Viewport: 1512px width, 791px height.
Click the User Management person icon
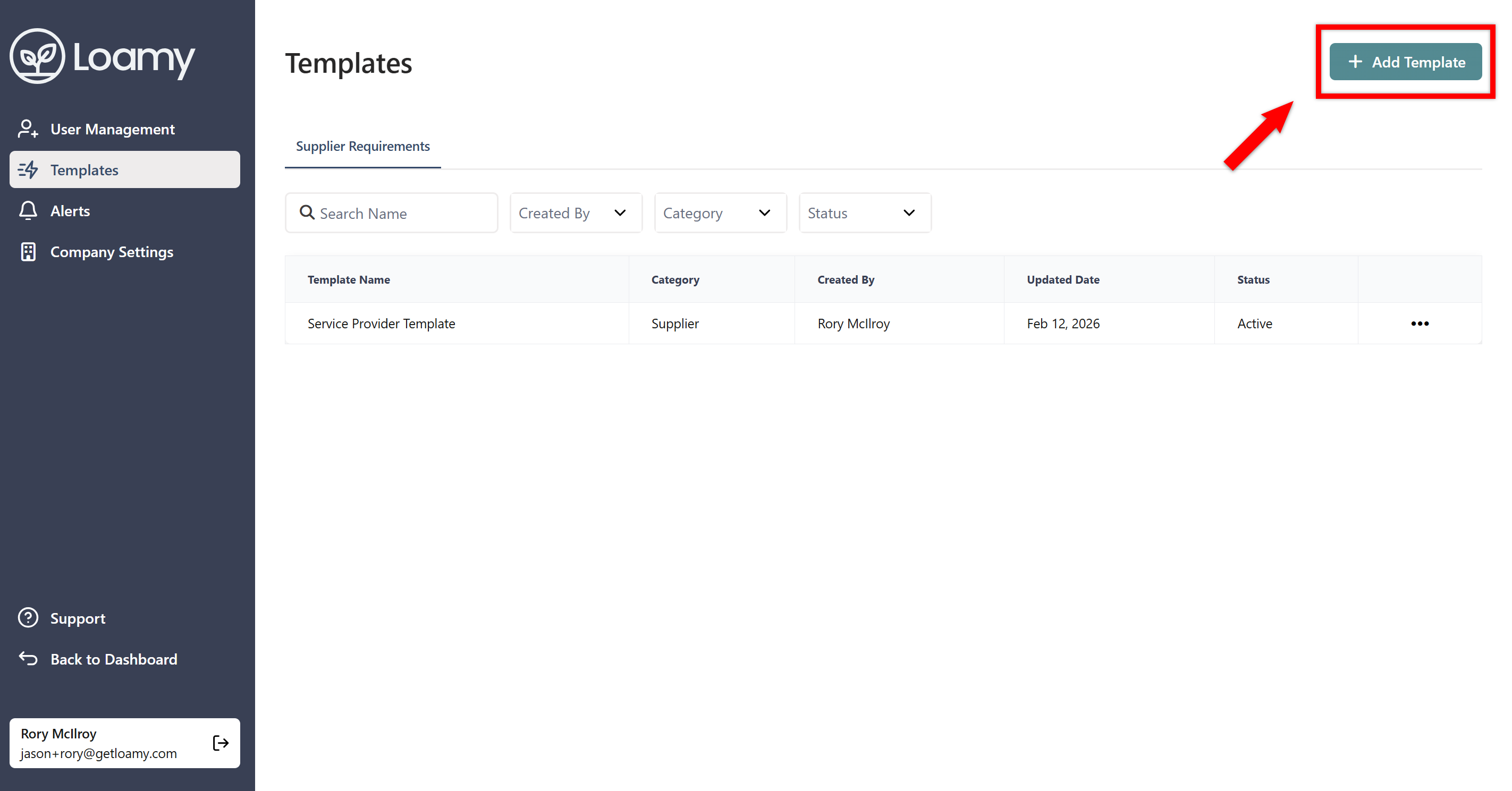point(28,129)
